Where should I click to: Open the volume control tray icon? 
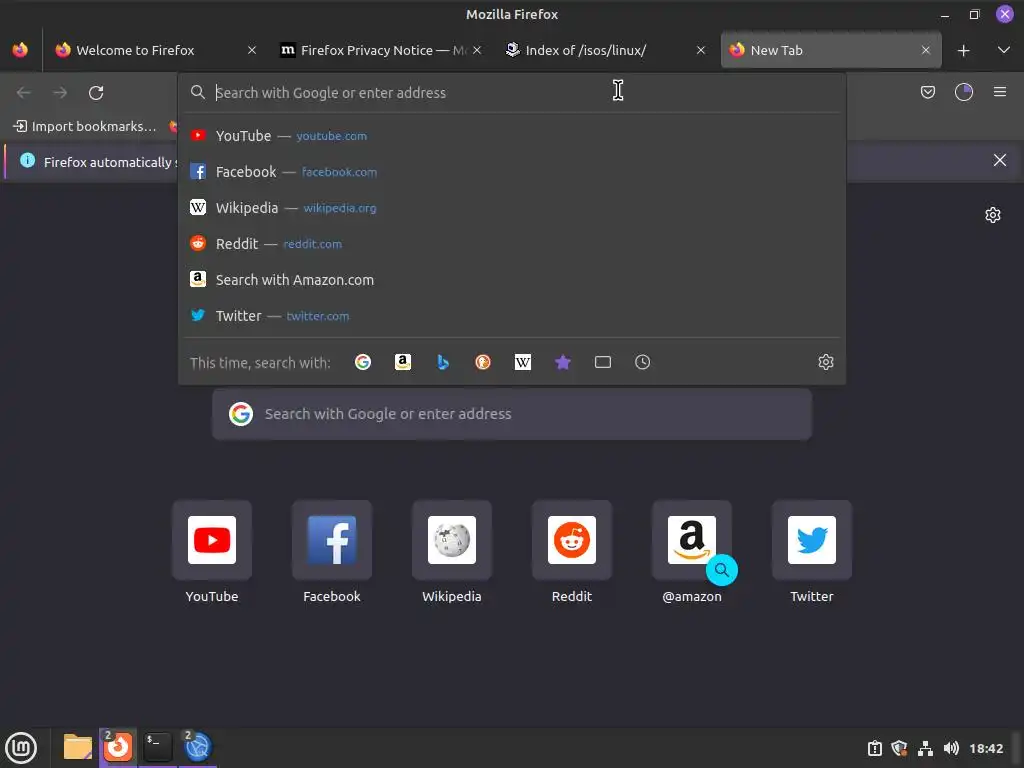[951, 748]
